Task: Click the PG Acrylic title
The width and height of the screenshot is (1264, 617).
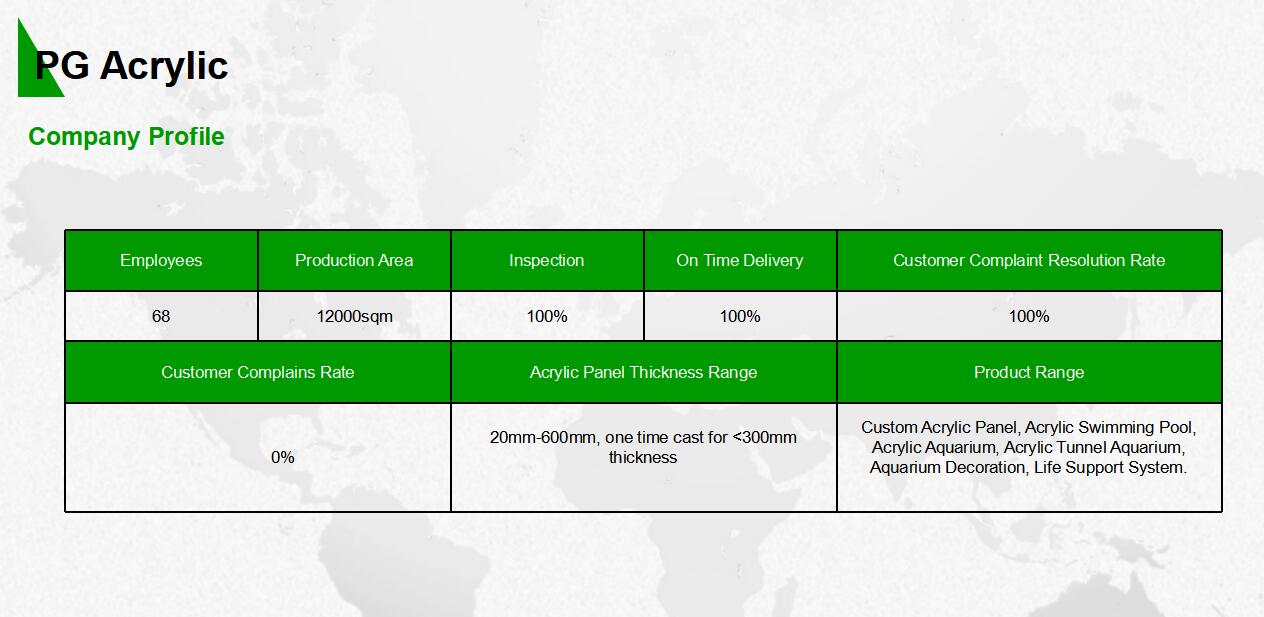Action: click(x=132, y=66)
